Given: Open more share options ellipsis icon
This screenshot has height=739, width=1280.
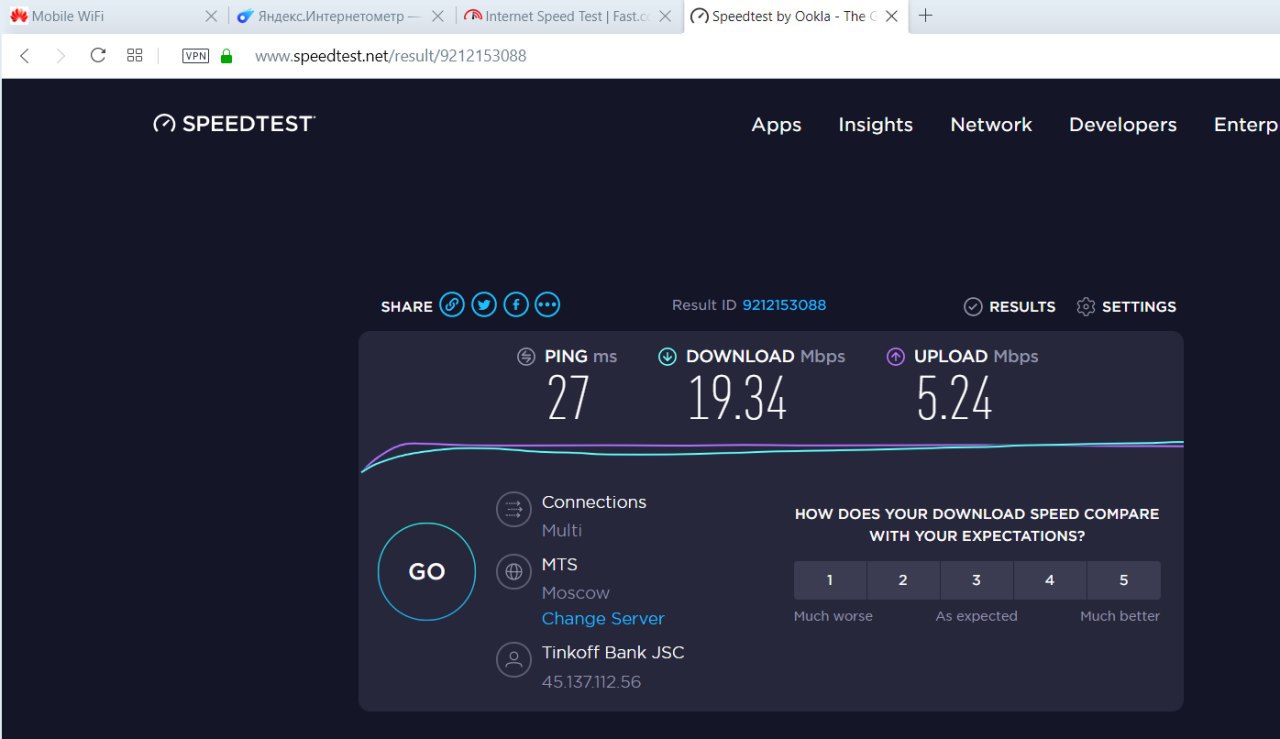Looking at the screenshot, I should [548, 305].
